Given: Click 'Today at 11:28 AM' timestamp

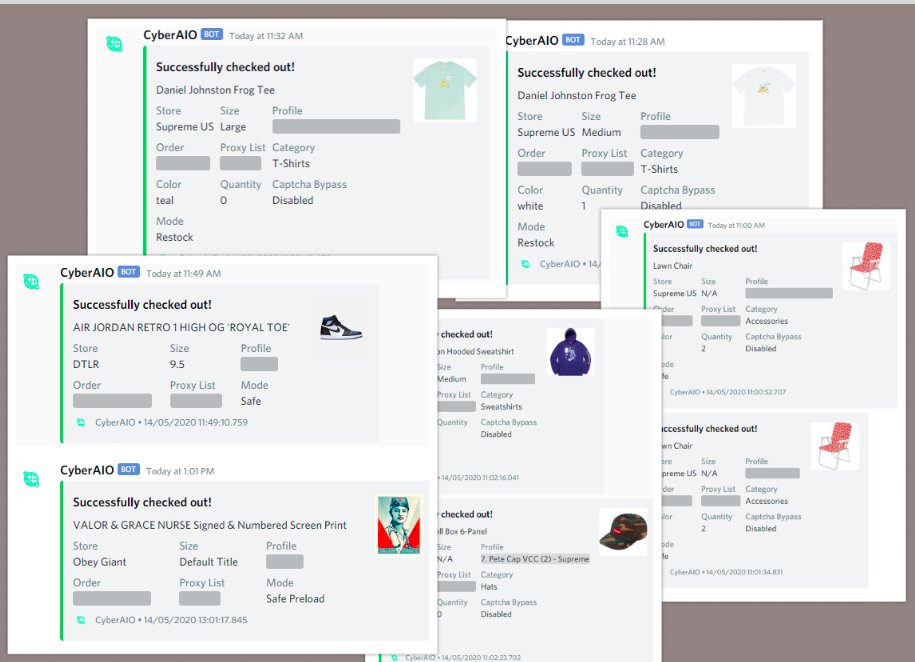Looking at the screenshot, I should coord(627,41).
